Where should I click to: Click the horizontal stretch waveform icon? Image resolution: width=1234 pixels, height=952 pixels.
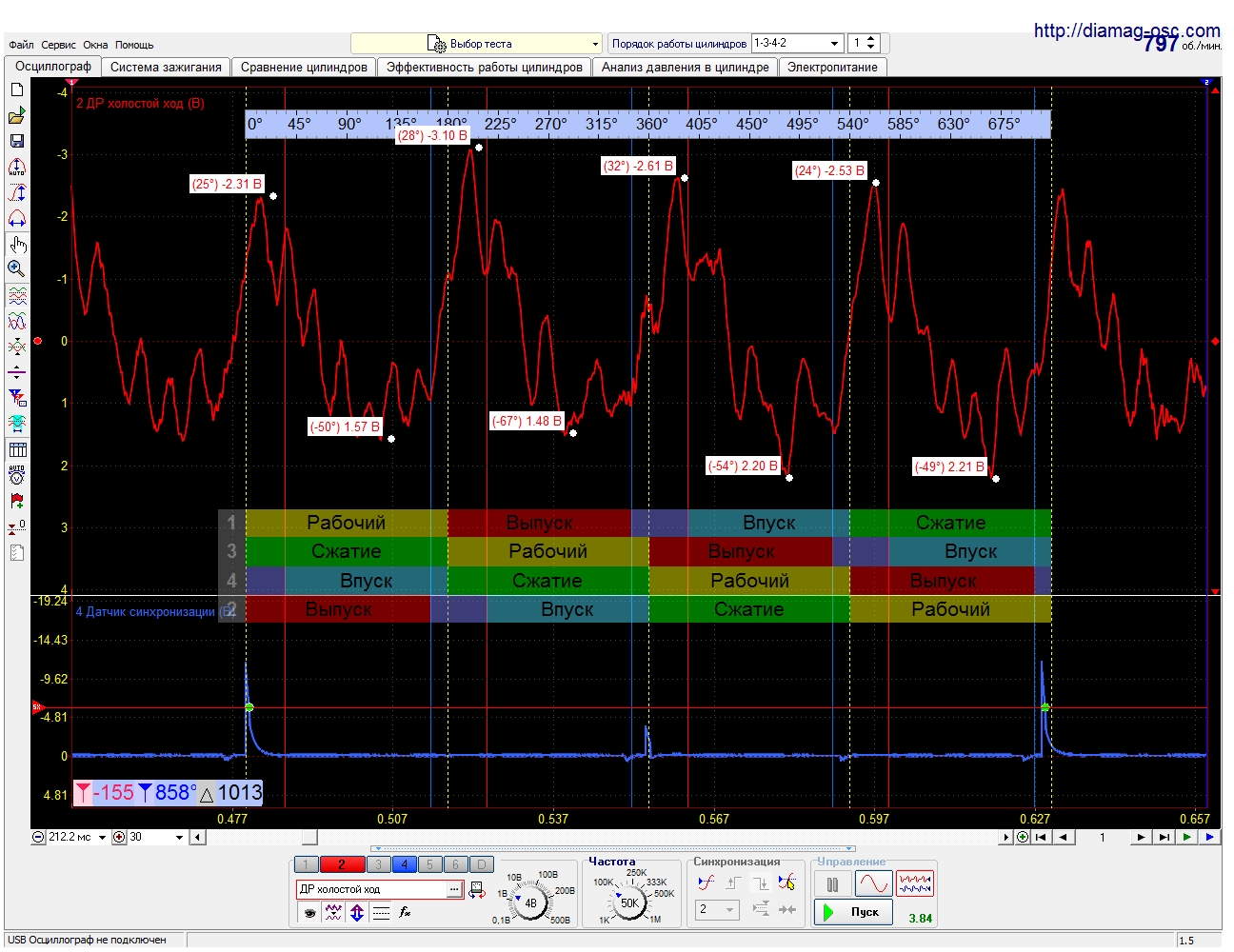(x=17, y=218)
